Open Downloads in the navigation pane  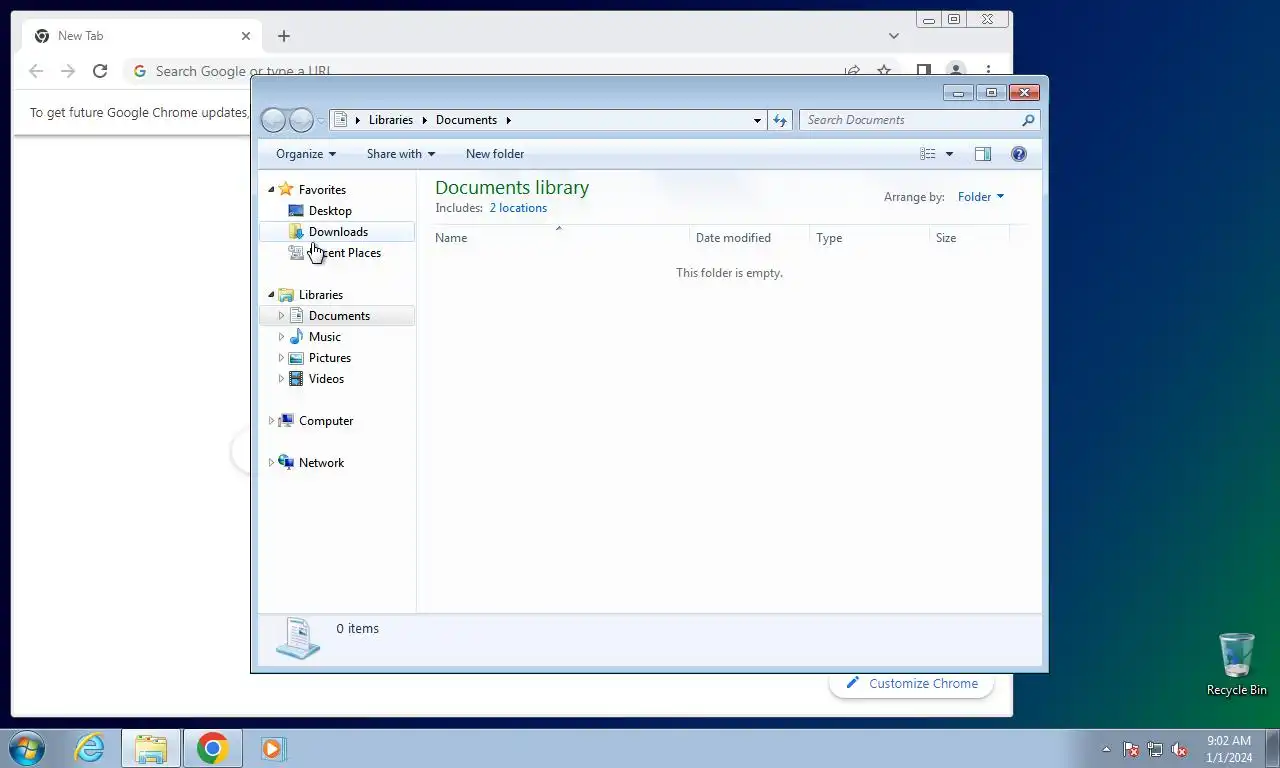coord(338,232)
